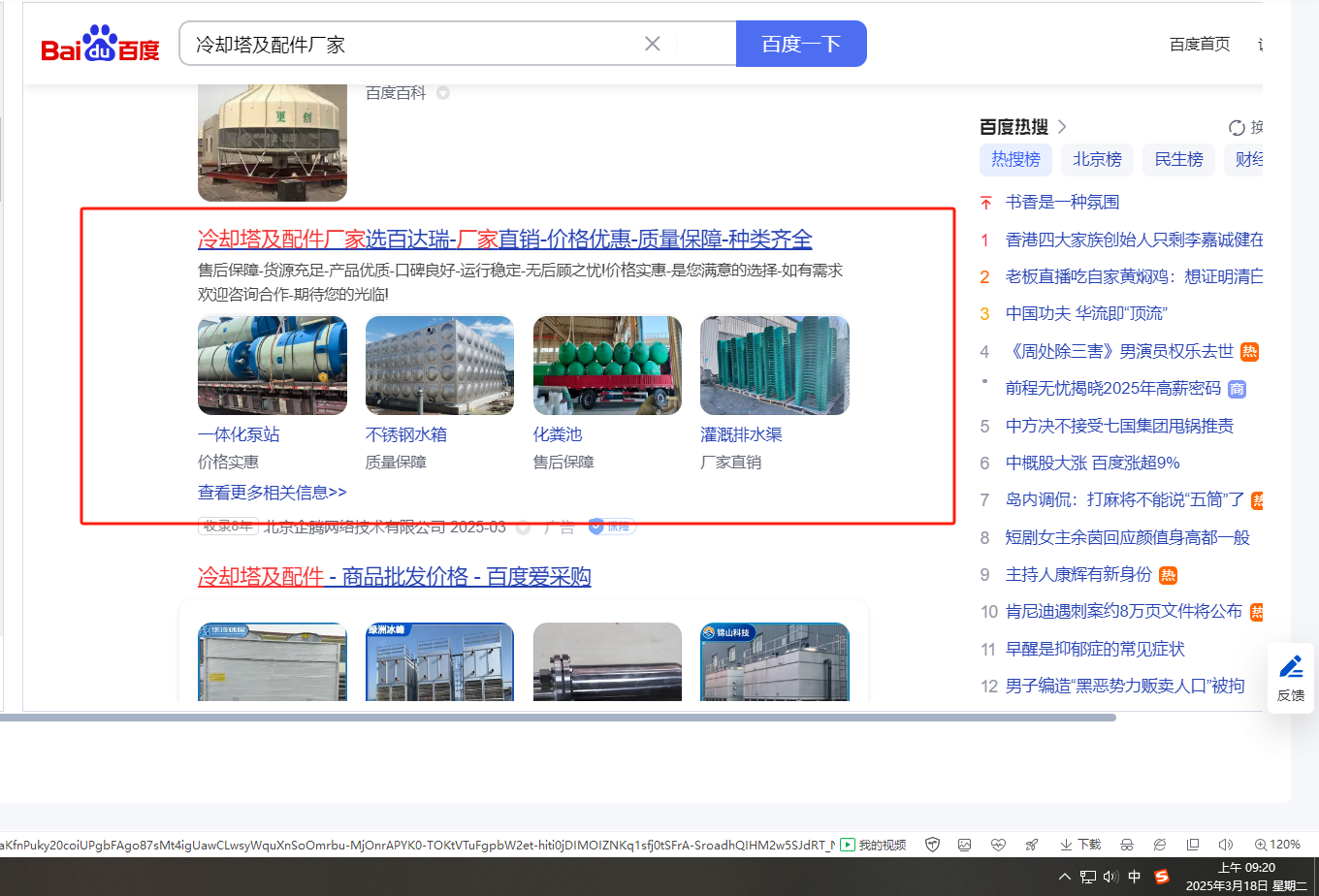1319x896 pixels.
Task: Open hot topic 前程无忧揭晓2025年高薪密码
Action: [1113, 388]
